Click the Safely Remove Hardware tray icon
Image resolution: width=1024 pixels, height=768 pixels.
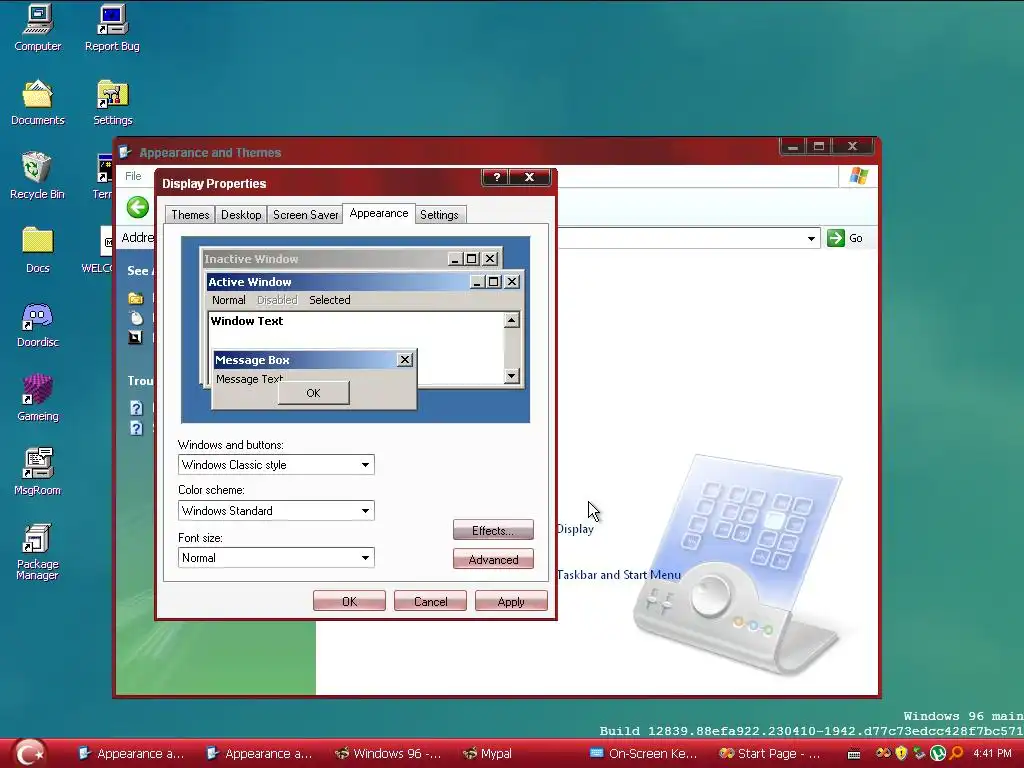click(920, 754)
